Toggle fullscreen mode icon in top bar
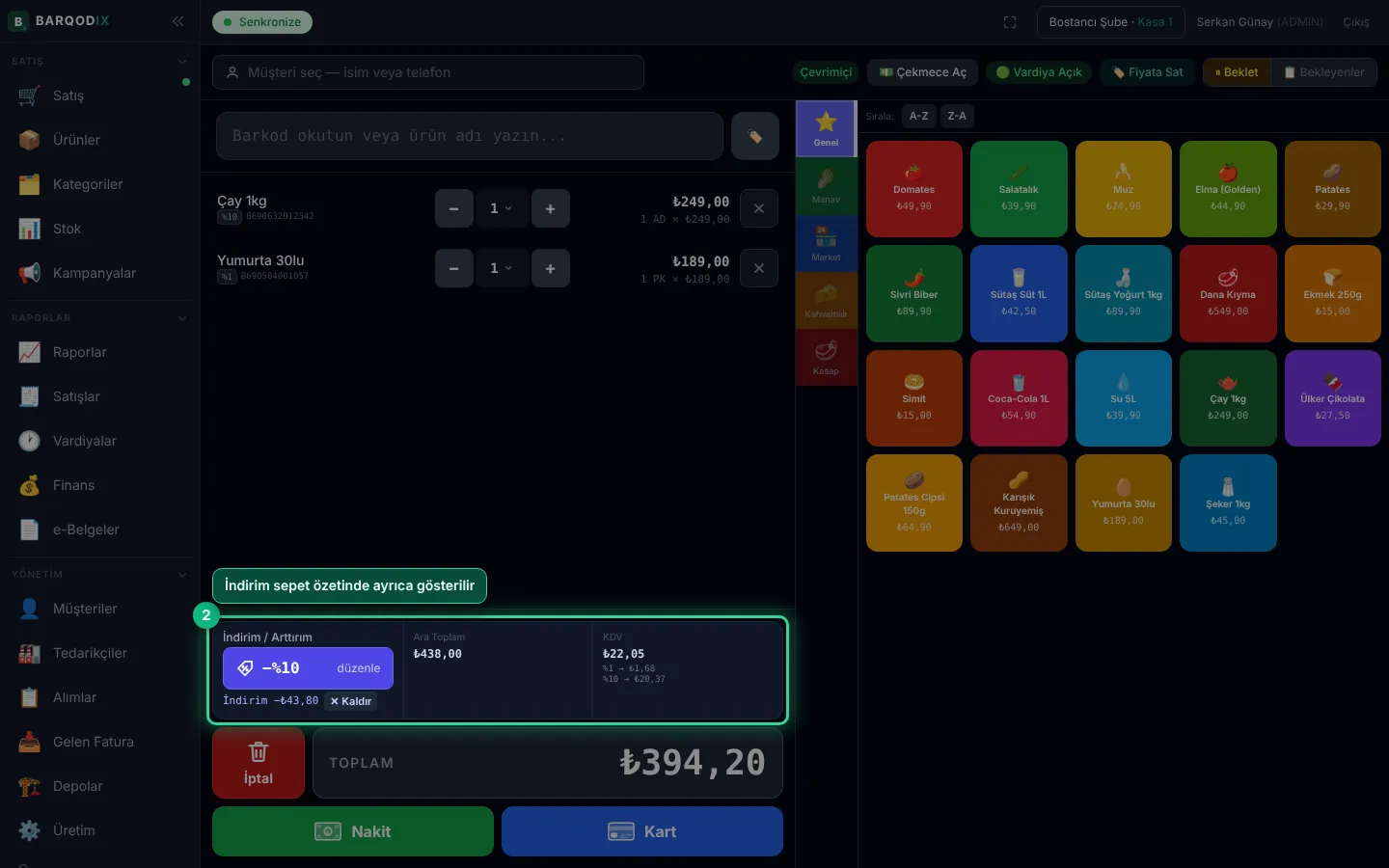Image resolution: width=1389 pixels, height=868 pixels. [1010, 22]
